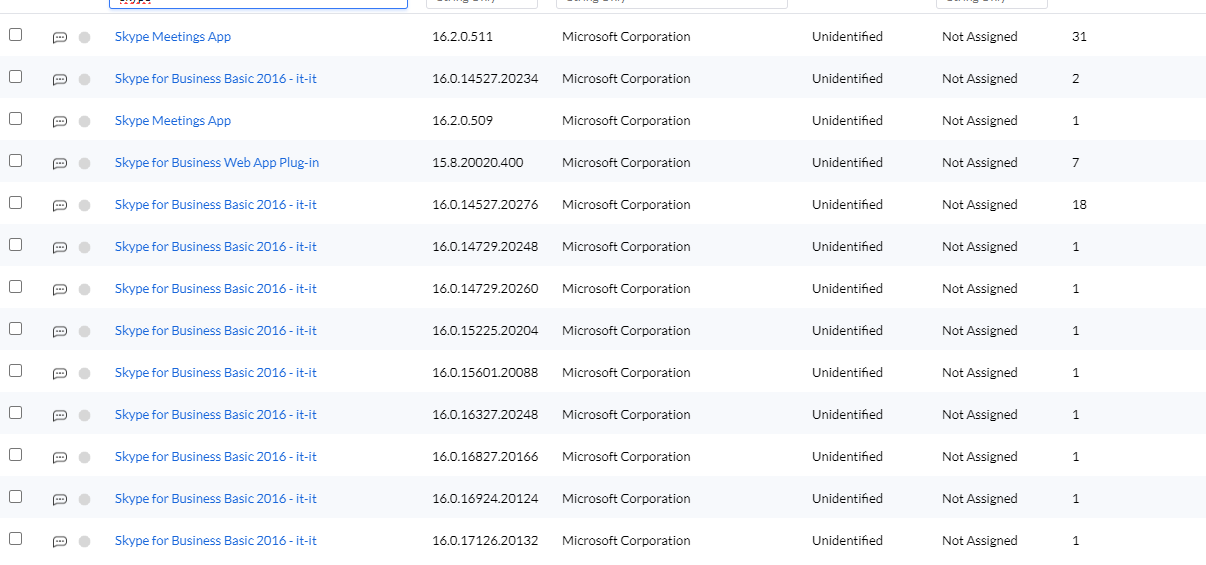Click comment icon on version 16.0.14729.20260 row
This screenshot has width=1206, height=565.
[60, 290]
